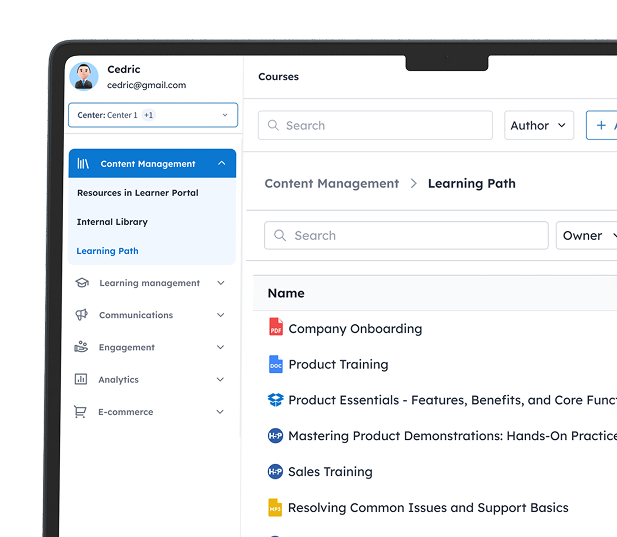
Task: Click the Dropbox icon for Product Essentials
Action: 275,400
